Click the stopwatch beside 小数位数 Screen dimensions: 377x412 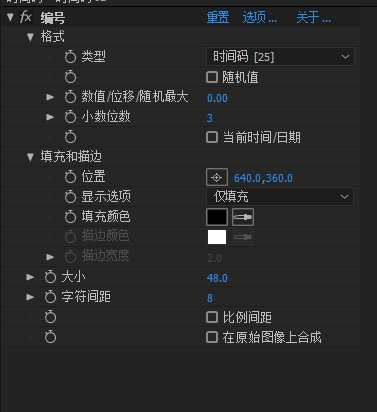tap(70, 117)
